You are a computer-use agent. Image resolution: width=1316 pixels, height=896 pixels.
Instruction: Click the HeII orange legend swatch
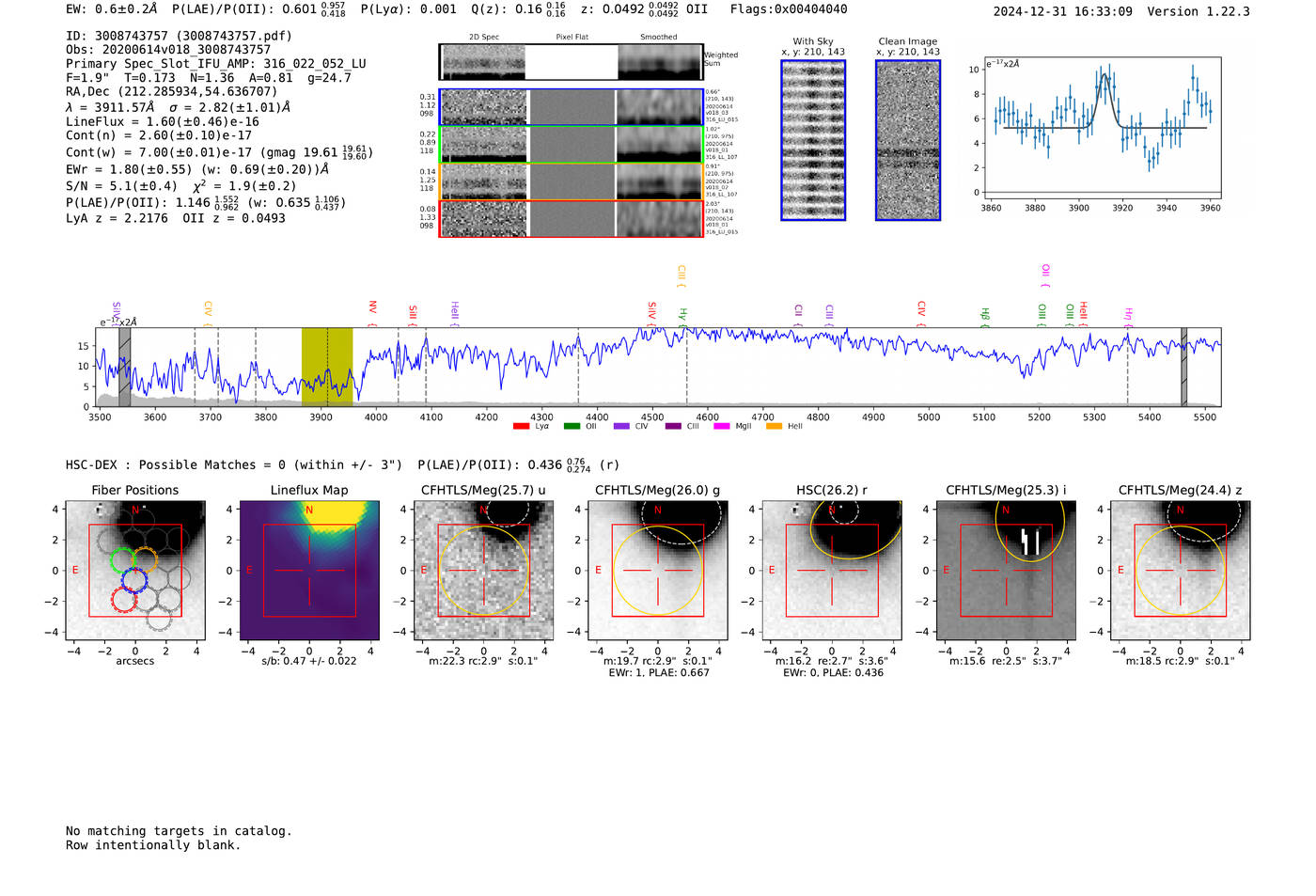775,427
